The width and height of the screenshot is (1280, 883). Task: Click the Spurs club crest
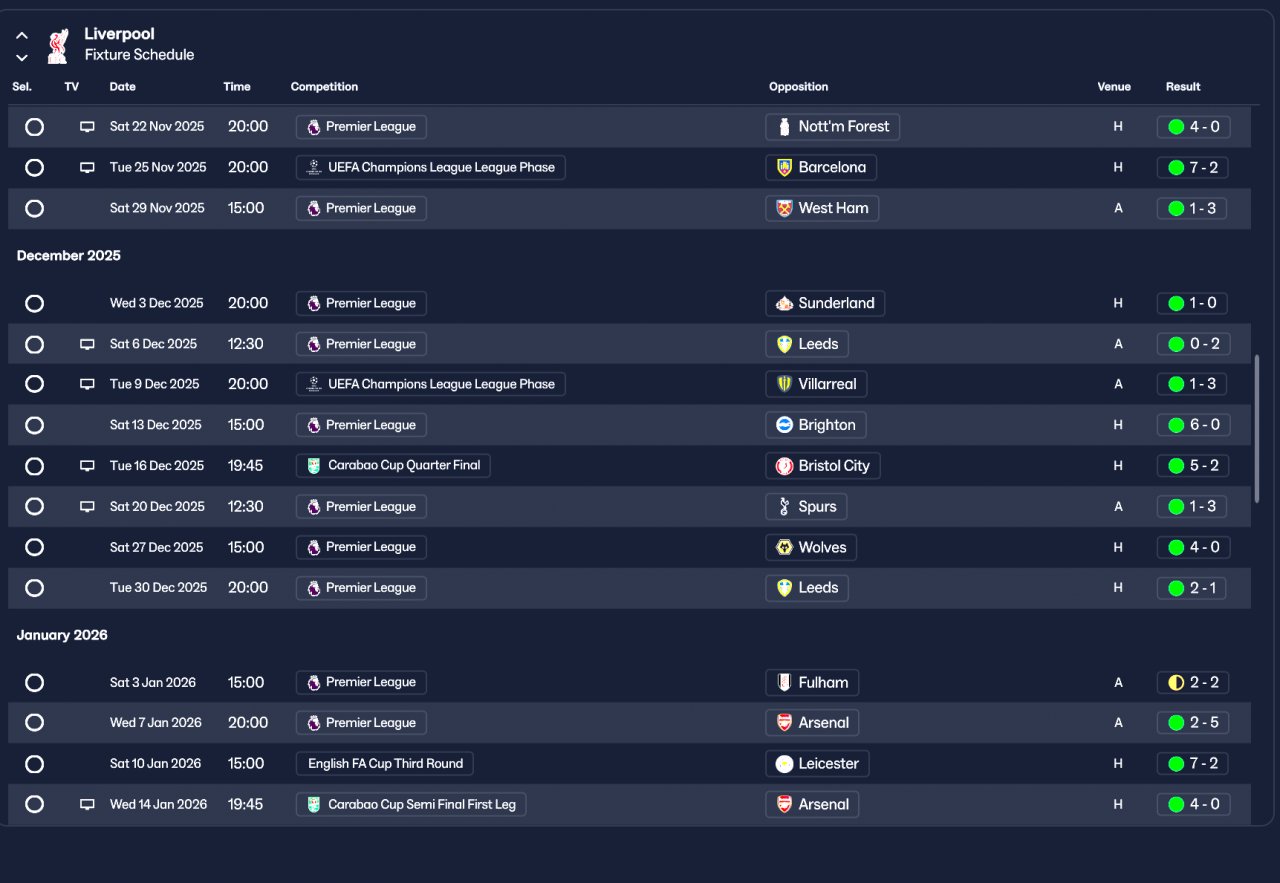785,507
